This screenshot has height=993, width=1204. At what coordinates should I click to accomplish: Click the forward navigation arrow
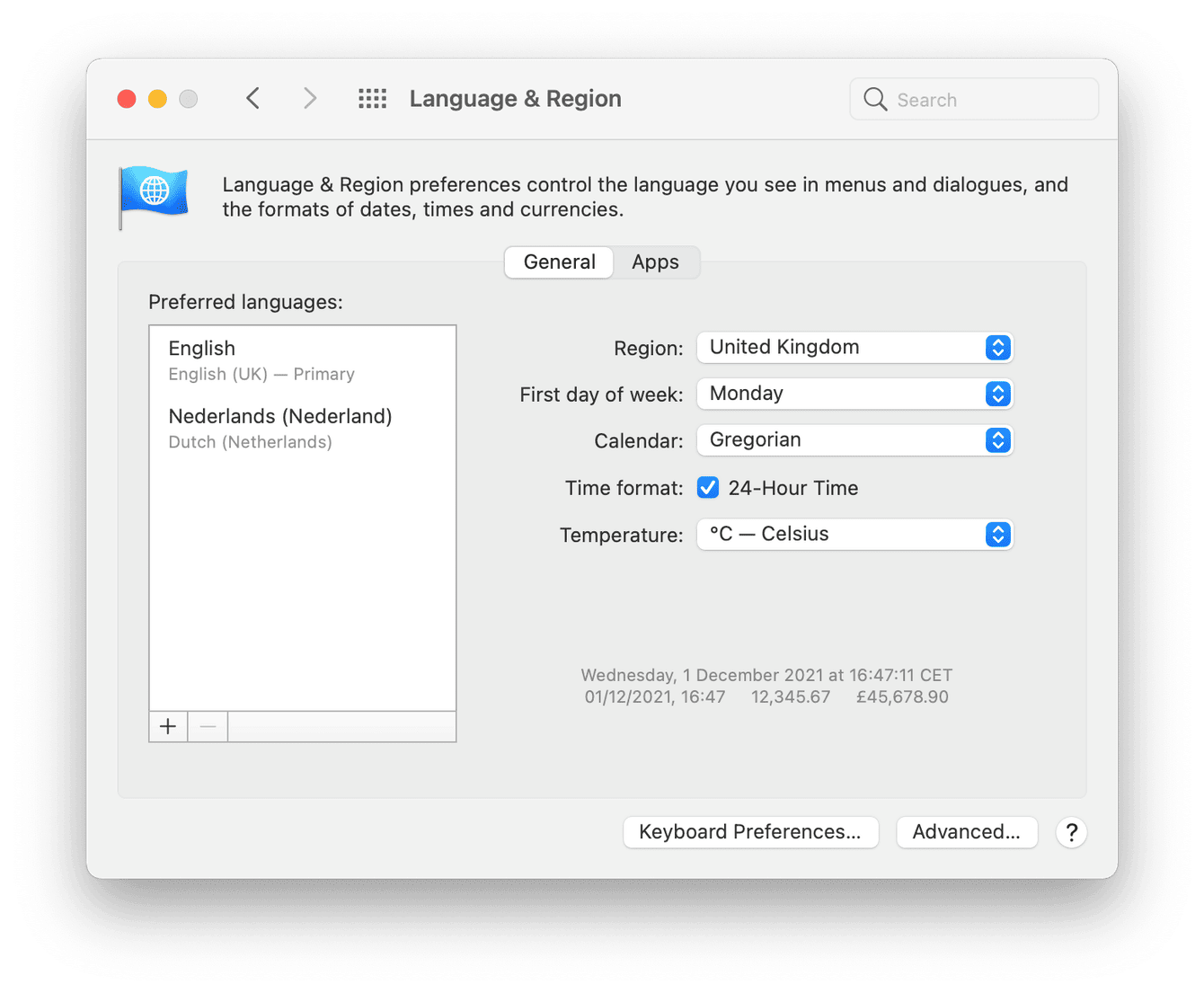point(309,98)
